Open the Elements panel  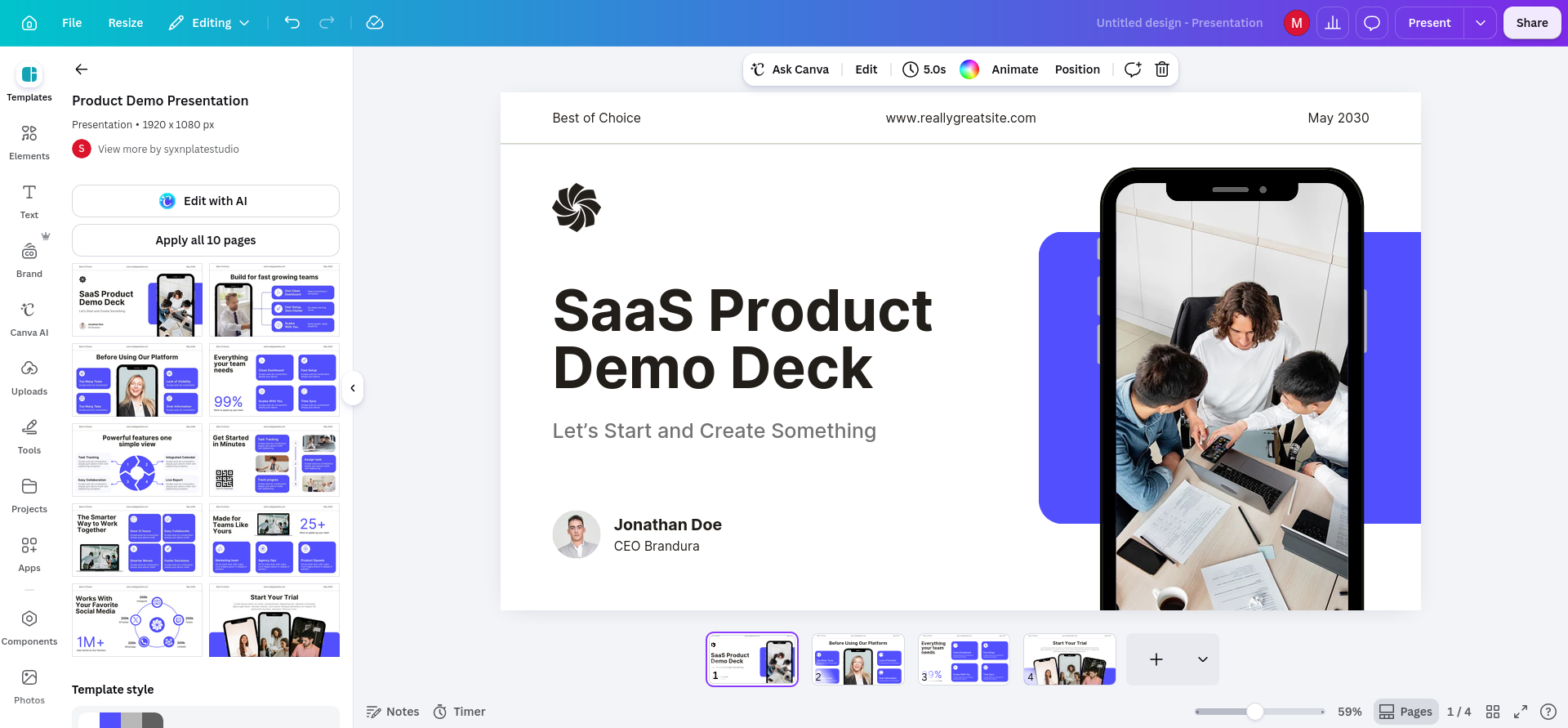point(29,142)
